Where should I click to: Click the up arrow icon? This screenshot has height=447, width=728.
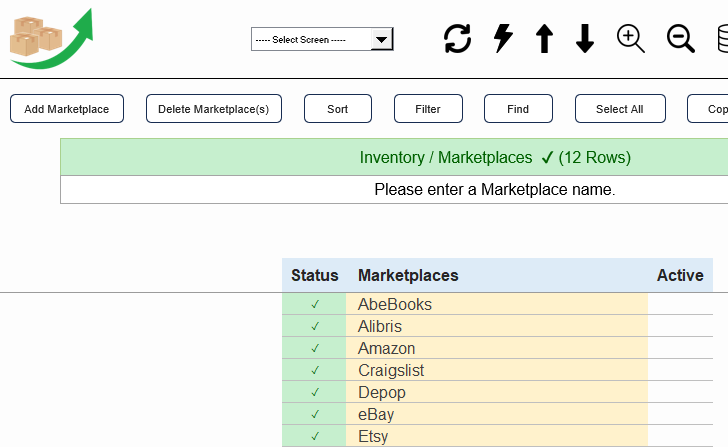544,39
